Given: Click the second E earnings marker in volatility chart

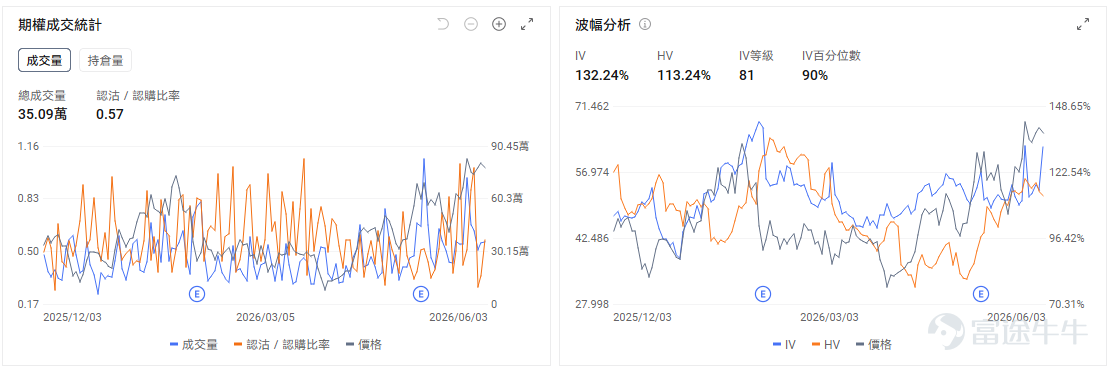Looking at the screenshot, I should click(x=981, y=293).
